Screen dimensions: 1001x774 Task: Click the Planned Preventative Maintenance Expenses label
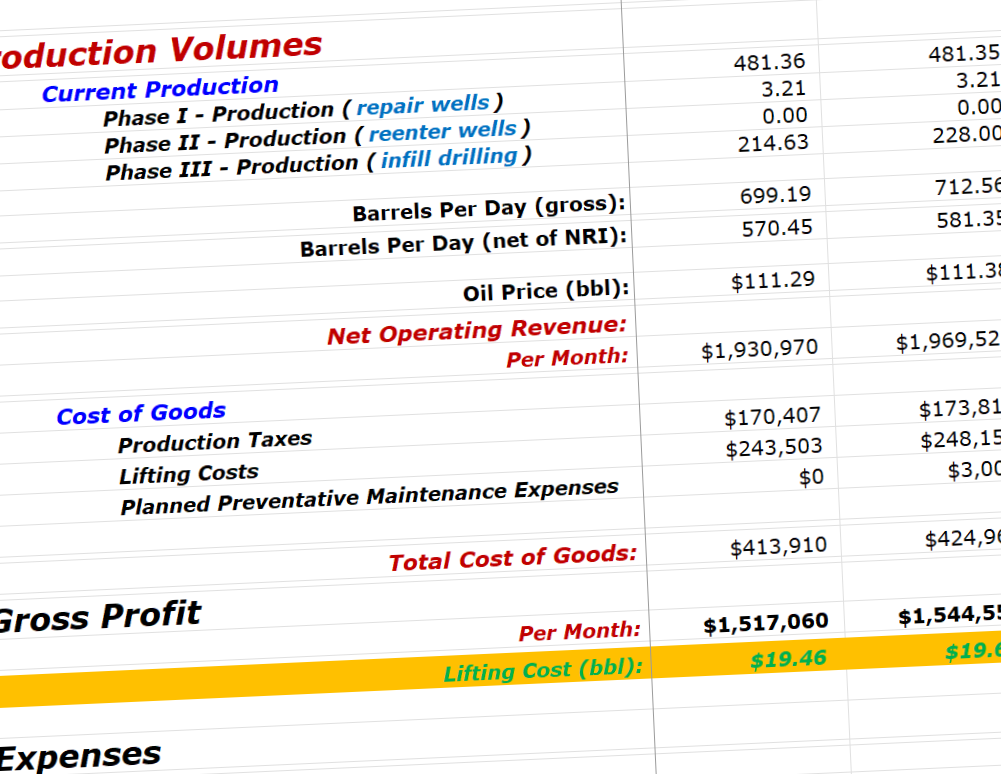(x=370, y=496)
